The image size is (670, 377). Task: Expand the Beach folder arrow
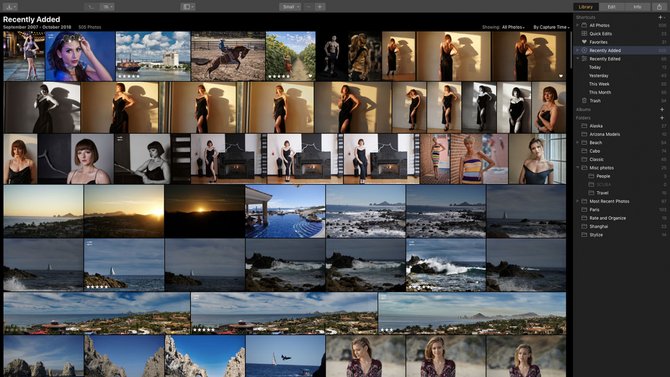click(578, 143)
